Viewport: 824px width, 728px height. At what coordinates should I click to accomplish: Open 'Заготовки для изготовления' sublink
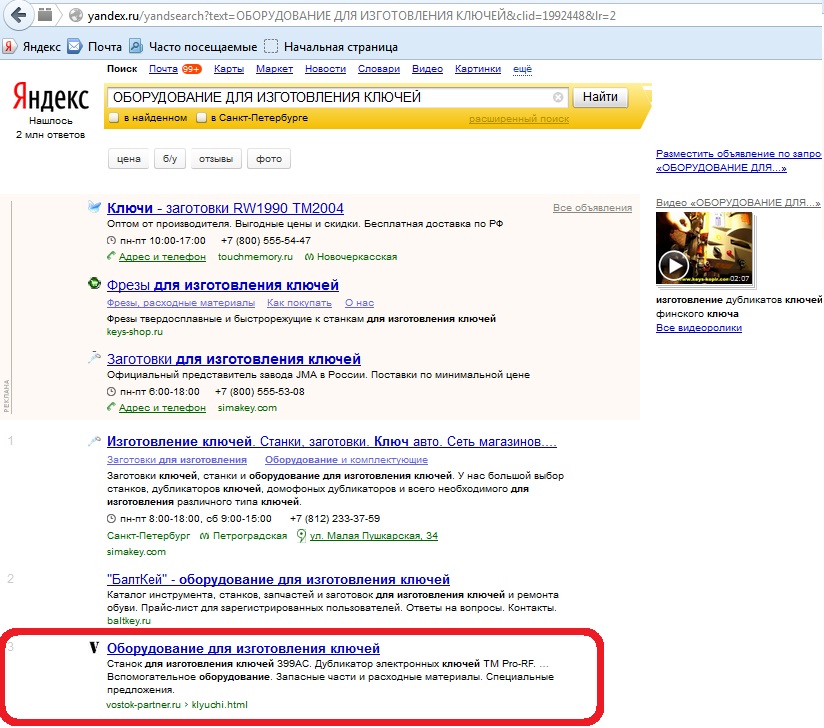tap(177, 460)
